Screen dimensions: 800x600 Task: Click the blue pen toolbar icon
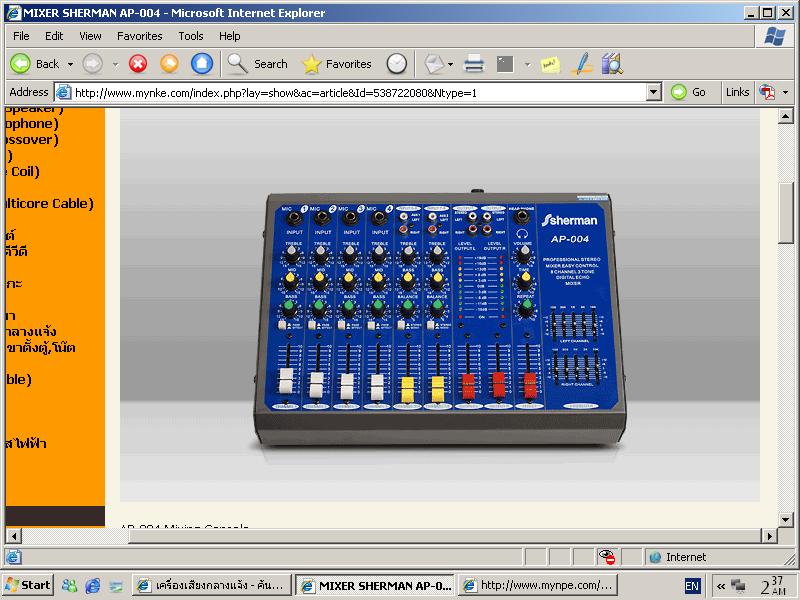tap(582, 64)
